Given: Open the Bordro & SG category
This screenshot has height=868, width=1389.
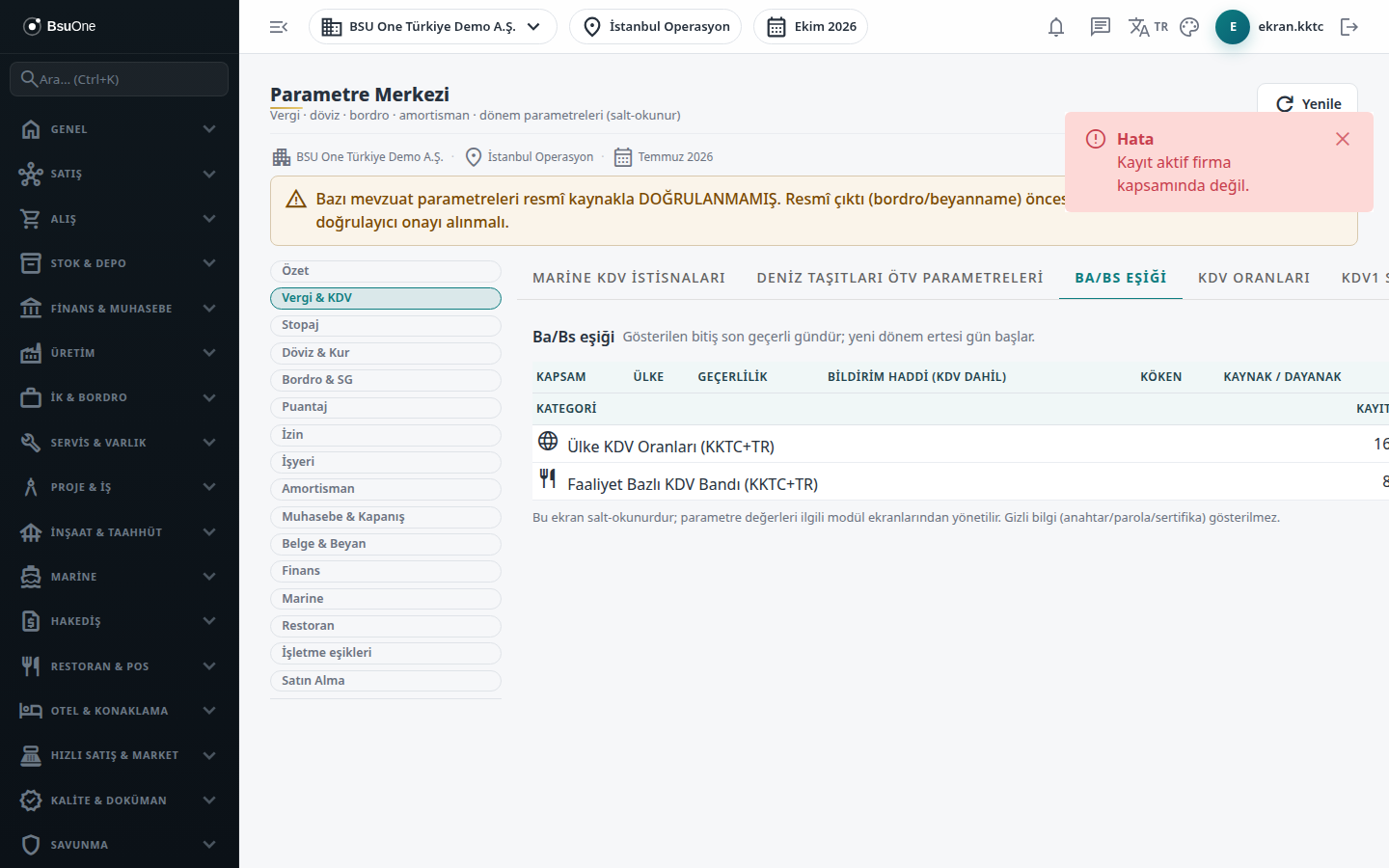Looking at the screenshot, I should [x=386, y=380].
